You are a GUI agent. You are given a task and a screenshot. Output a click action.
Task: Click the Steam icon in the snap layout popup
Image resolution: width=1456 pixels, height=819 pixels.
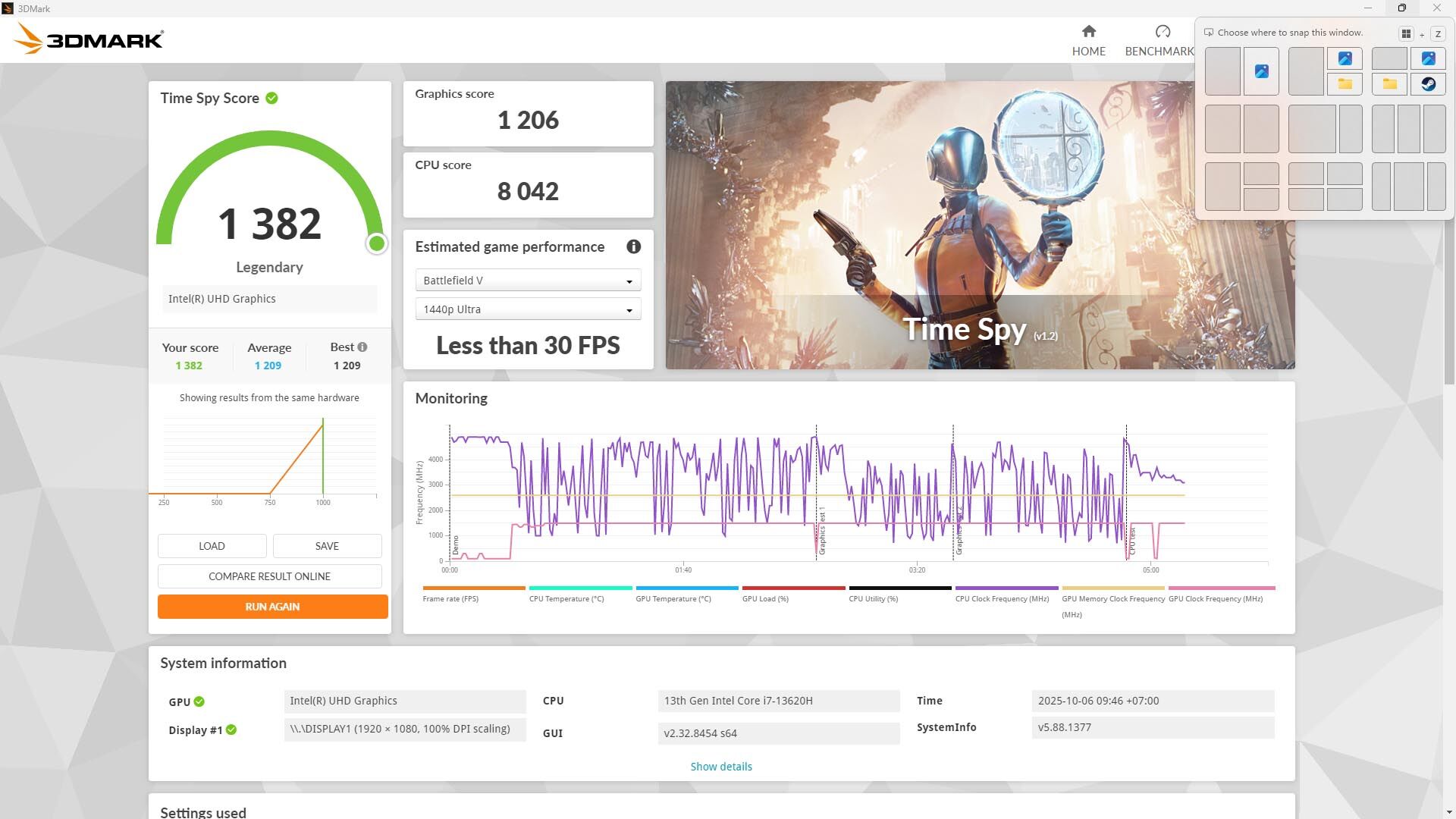1429,84
